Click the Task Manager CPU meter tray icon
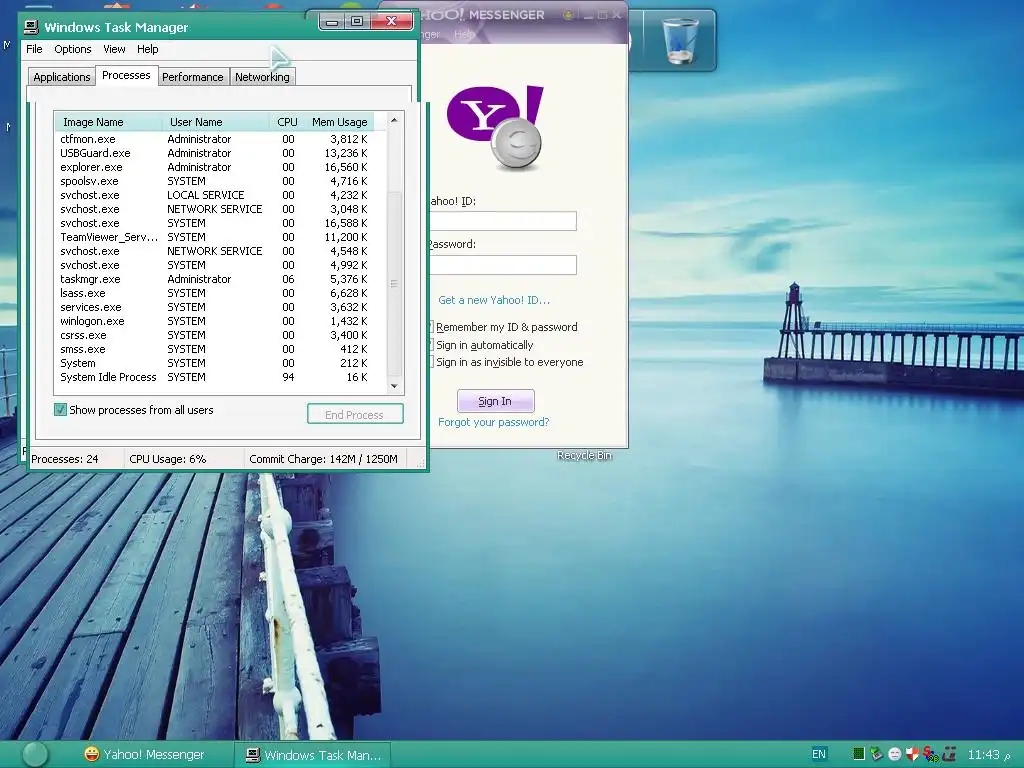This screenshot has height=768, width=1024. click(859, 754)
